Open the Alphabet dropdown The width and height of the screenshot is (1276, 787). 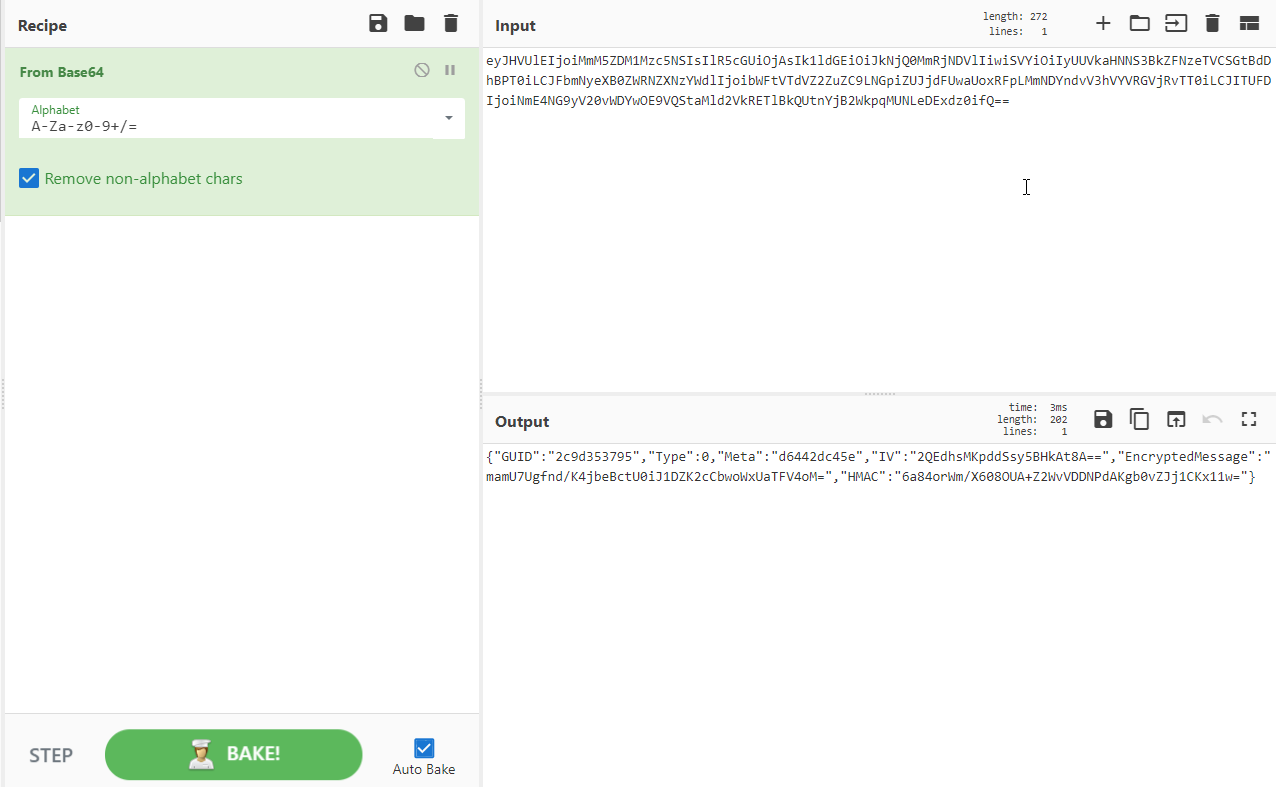[x=448, y=118]
